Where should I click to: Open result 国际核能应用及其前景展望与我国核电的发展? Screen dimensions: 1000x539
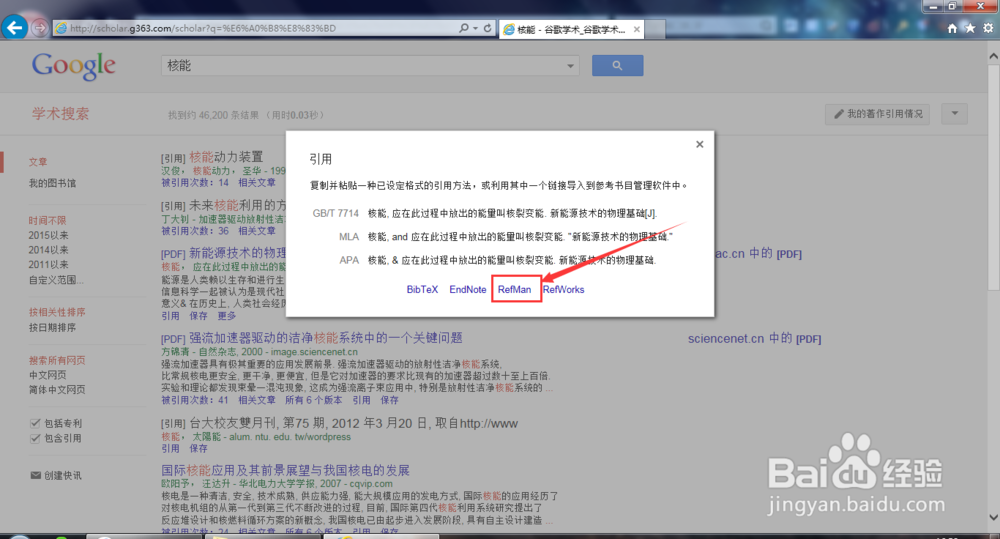[x=285, y=470]
